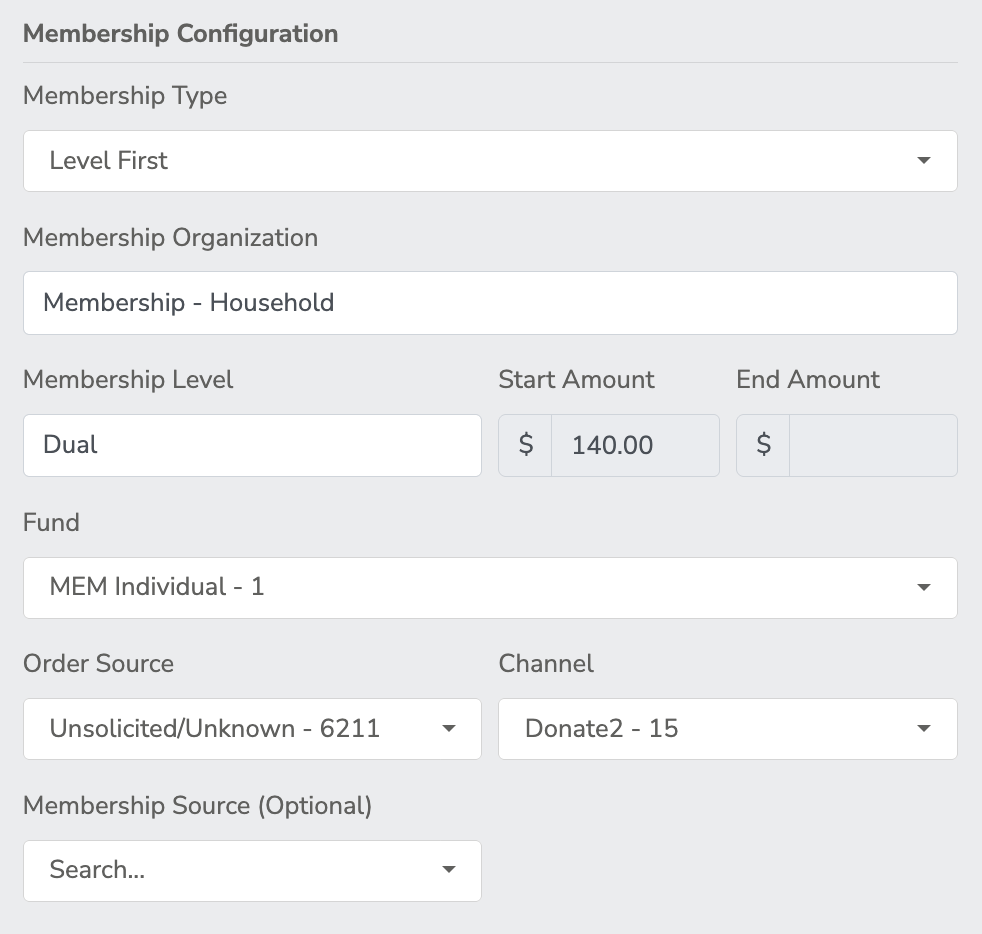Click the 'Order Source' label text
This screenshot has height=934, width=982.
tap(98, 664)
